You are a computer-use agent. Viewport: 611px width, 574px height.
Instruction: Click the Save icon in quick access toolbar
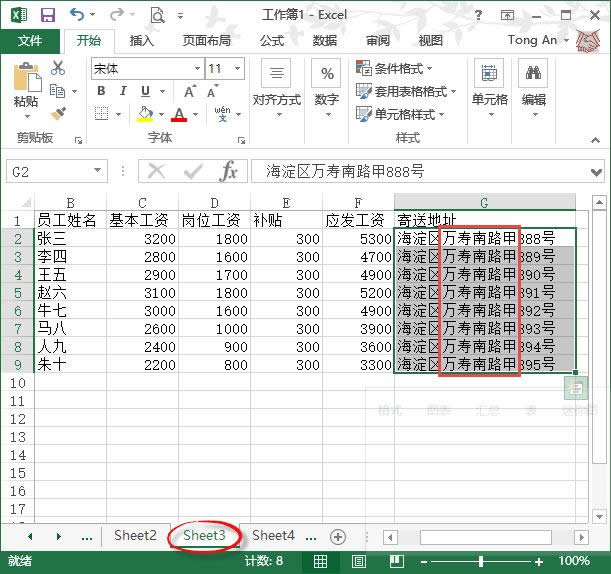[x=47, y=15]
